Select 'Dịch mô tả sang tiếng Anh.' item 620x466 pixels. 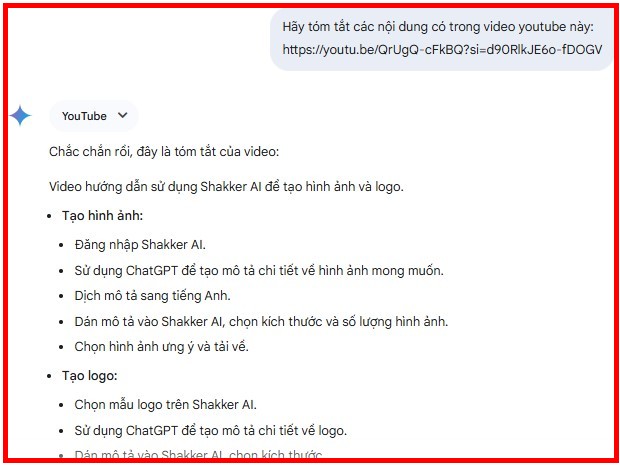point(152,296)
